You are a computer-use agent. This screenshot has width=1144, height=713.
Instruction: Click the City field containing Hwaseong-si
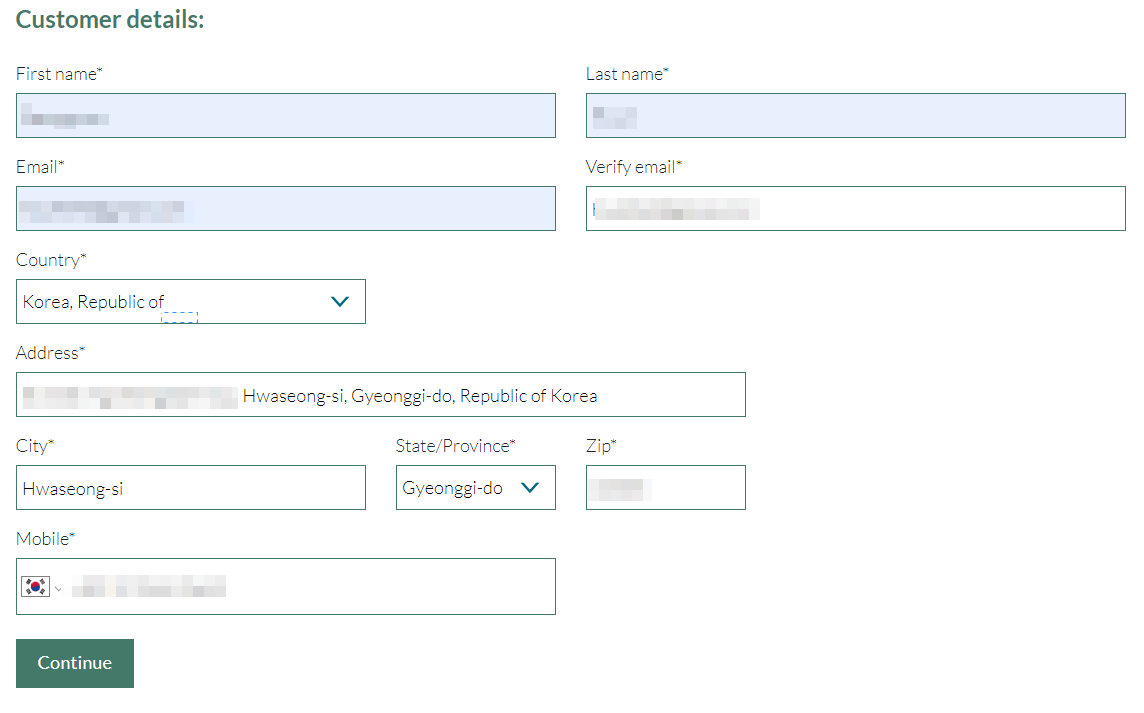point(190,487)
